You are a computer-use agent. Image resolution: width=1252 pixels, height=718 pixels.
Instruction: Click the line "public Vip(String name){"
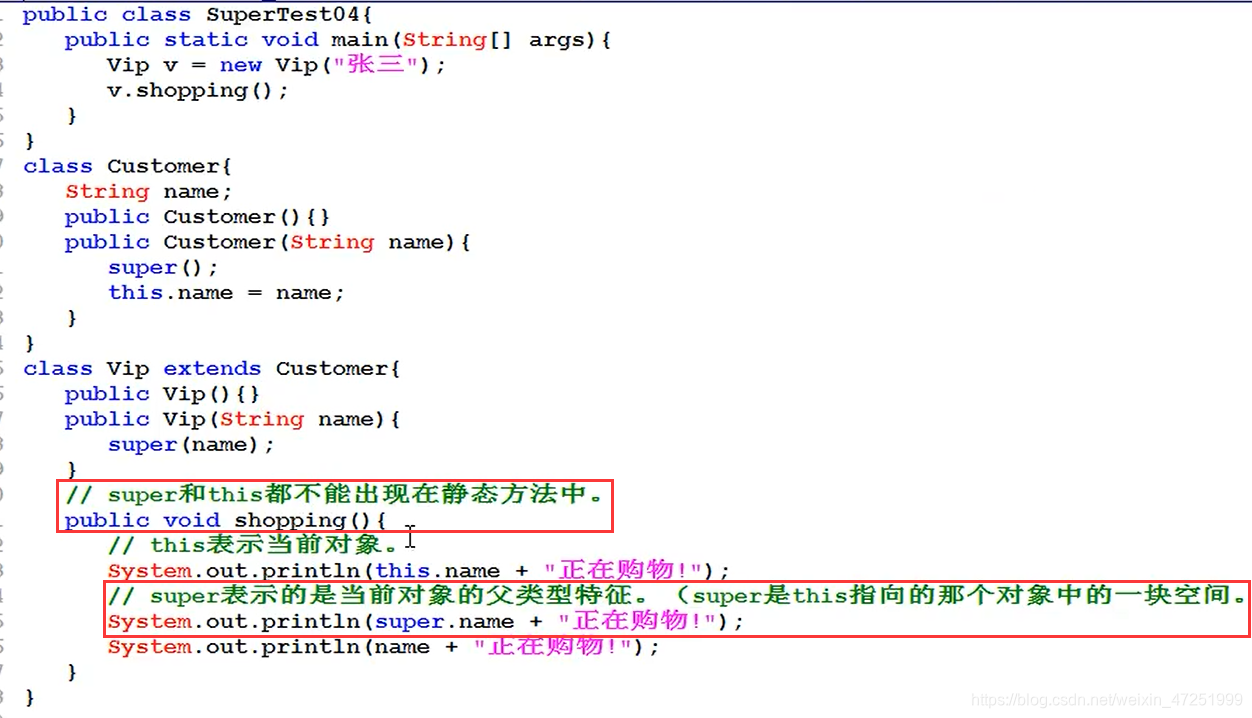pos(233,419)
